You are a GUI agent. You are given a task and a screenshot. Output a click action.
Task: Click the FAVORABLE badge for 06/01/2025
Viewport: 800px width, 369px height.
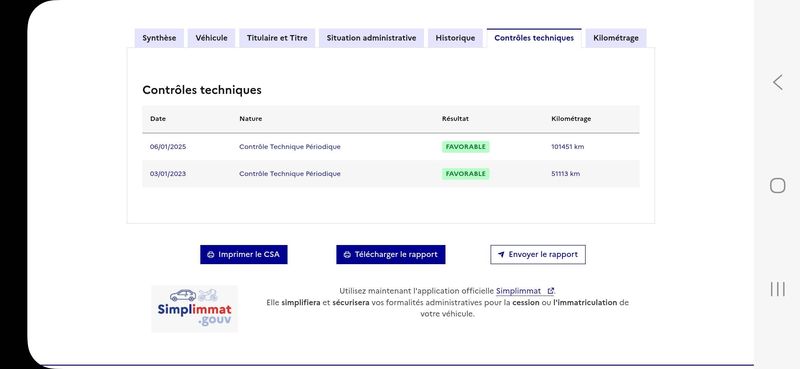tap(465, 147)
